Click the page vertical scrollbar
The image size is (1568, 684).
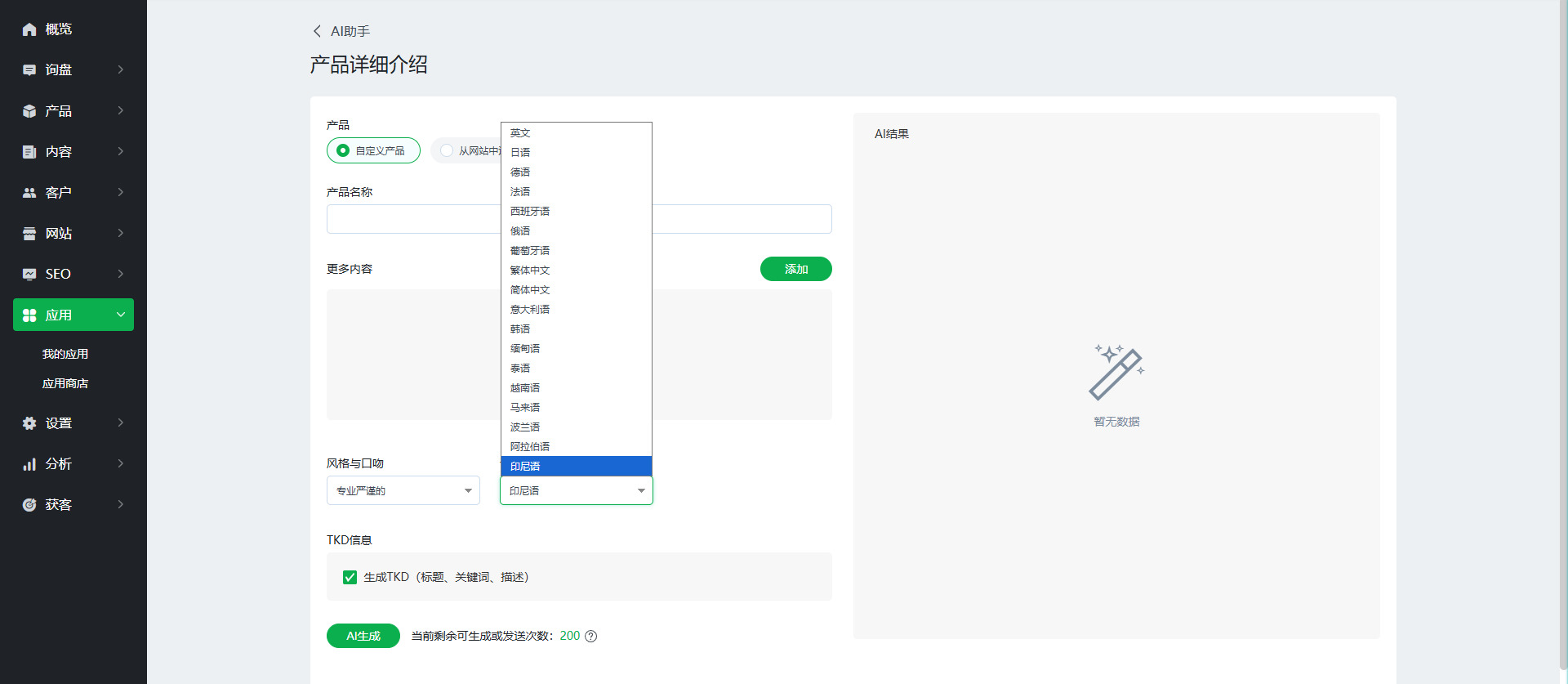(x=1563, y=327)
